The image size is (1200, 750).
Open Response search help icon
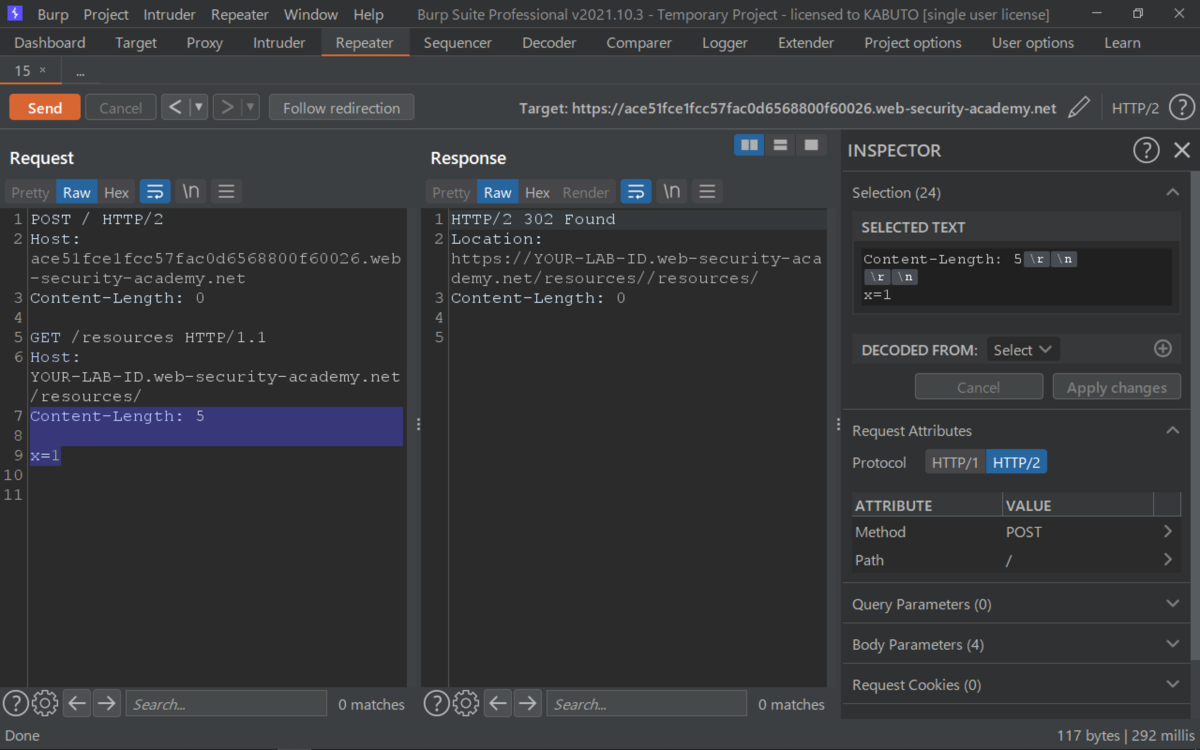436,704
